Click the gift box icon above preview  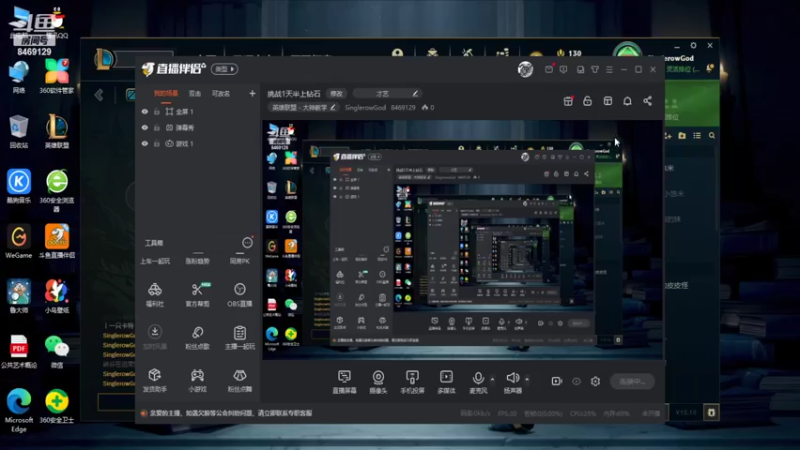pyautogui.click(x=568, y=101)
